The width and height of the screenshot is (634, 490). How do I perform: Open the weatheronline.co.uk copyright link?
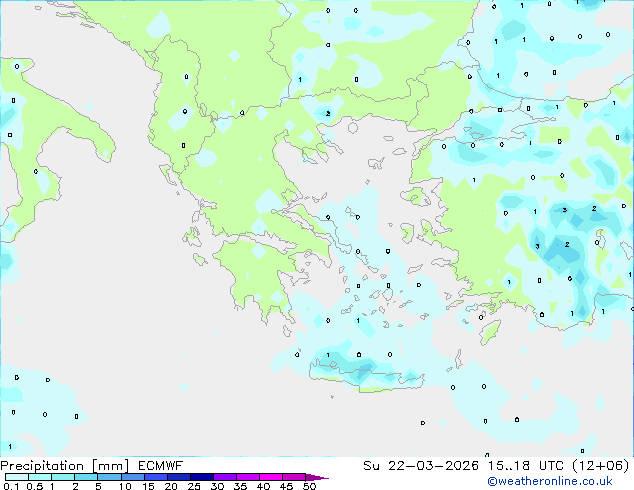550,481
